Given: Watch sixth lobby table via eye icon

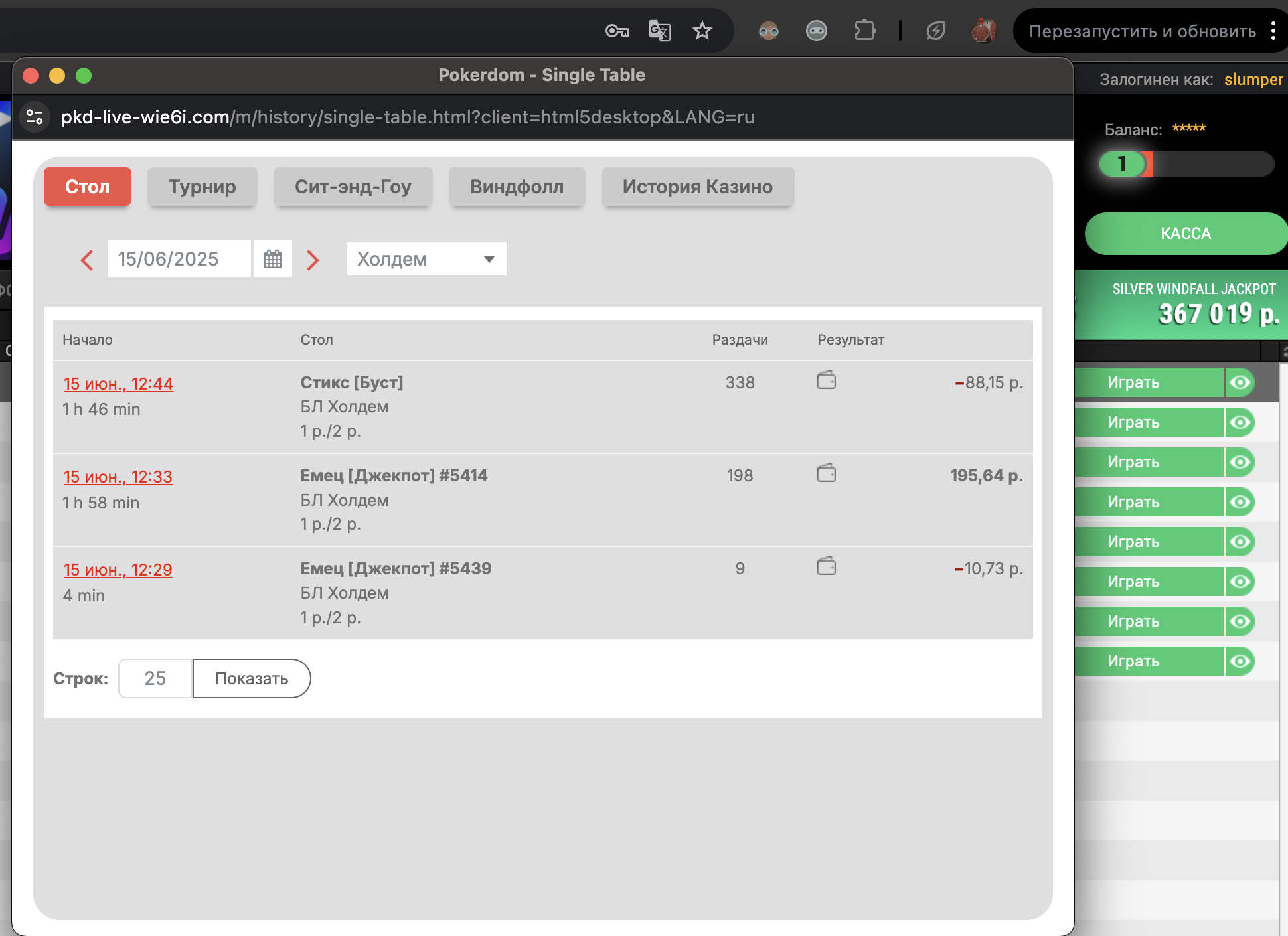Looking at the screenshot, I should pos(1240,582).
